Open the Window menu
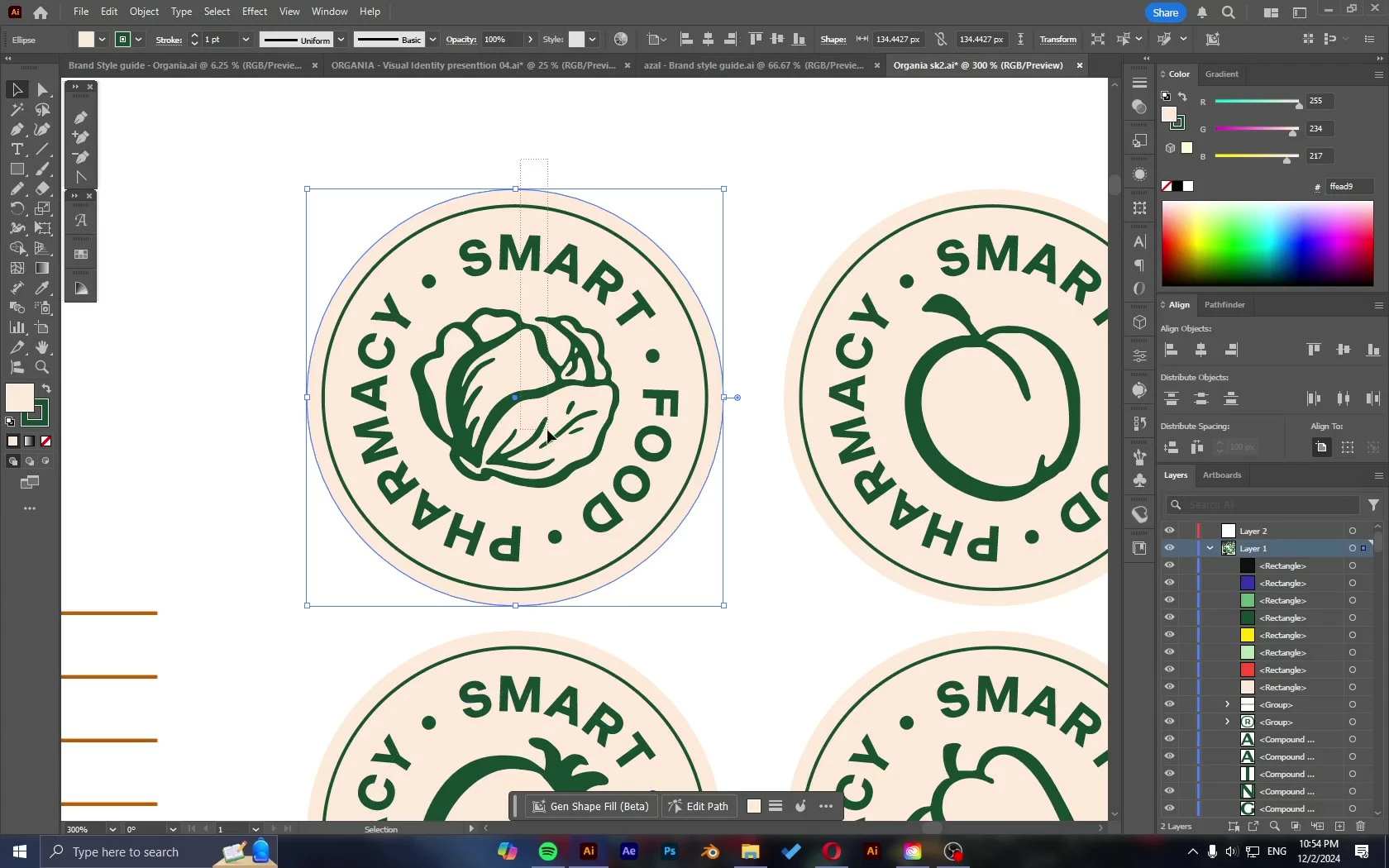1389x868 pixels. 329,12
